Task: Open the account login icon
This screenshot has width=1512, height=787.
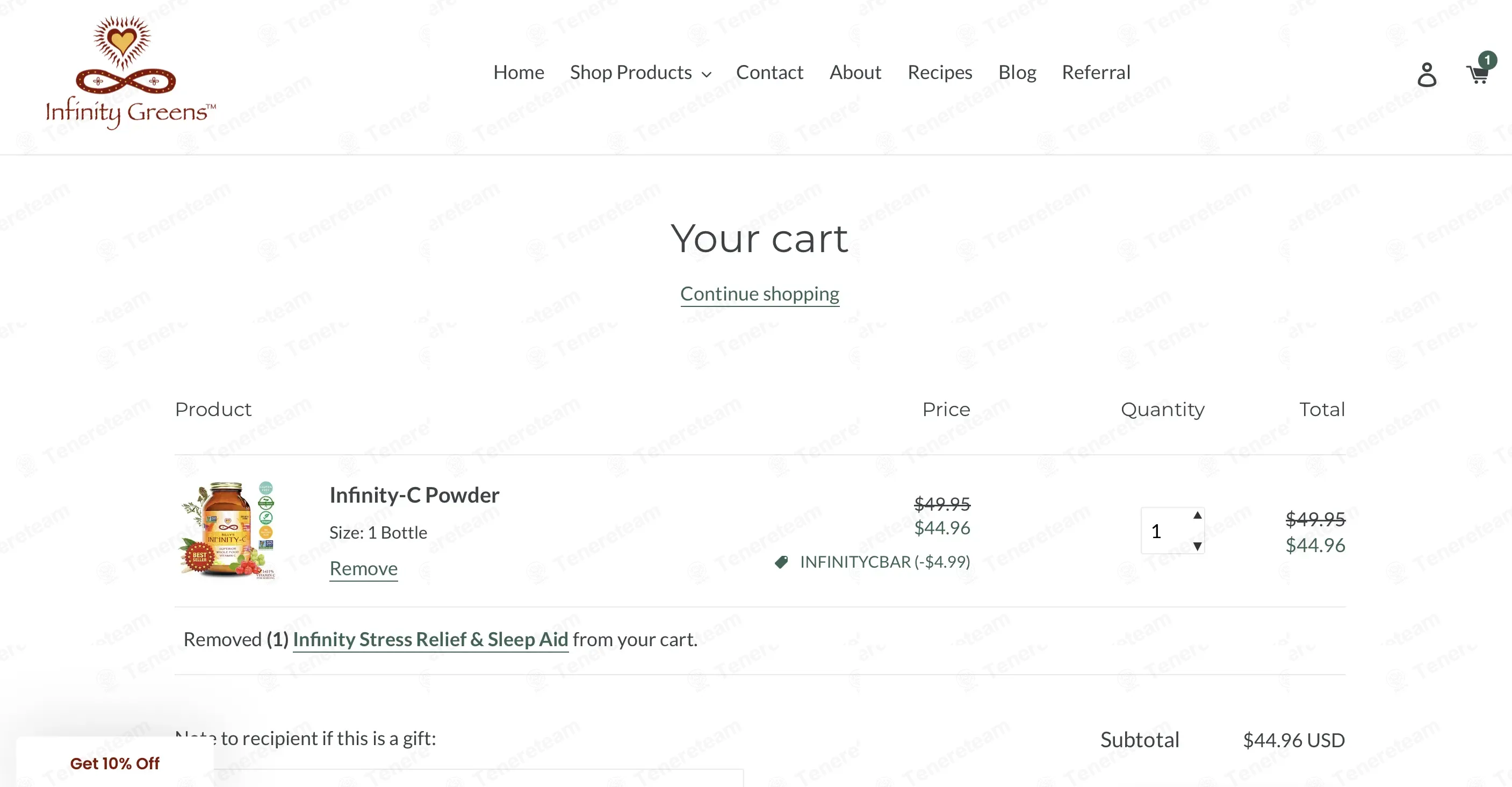Action: coord(1427,75)
